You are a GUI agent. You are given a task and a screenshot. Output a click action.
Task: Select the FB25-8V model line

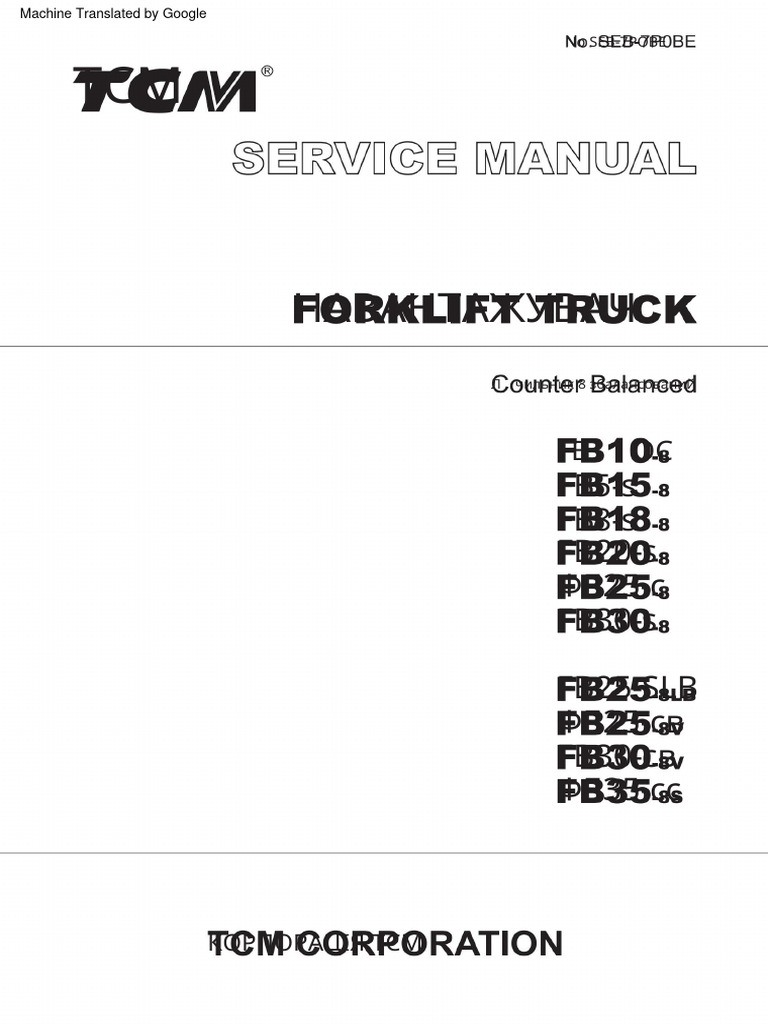click(x=620, y=723)
